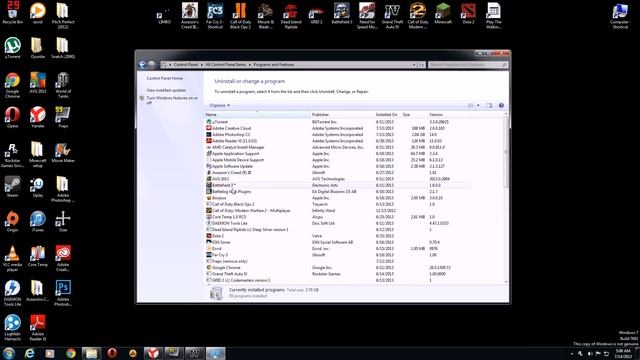Select Opera desktop shortcut

13,117
